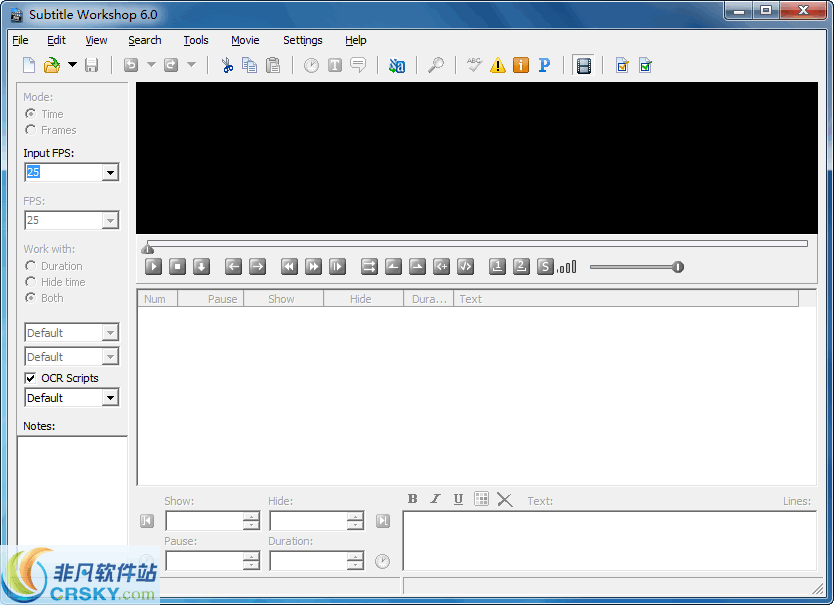Screen dimensions: 834x605
Task: Open the Settings menu
Action: coord(302,40)
